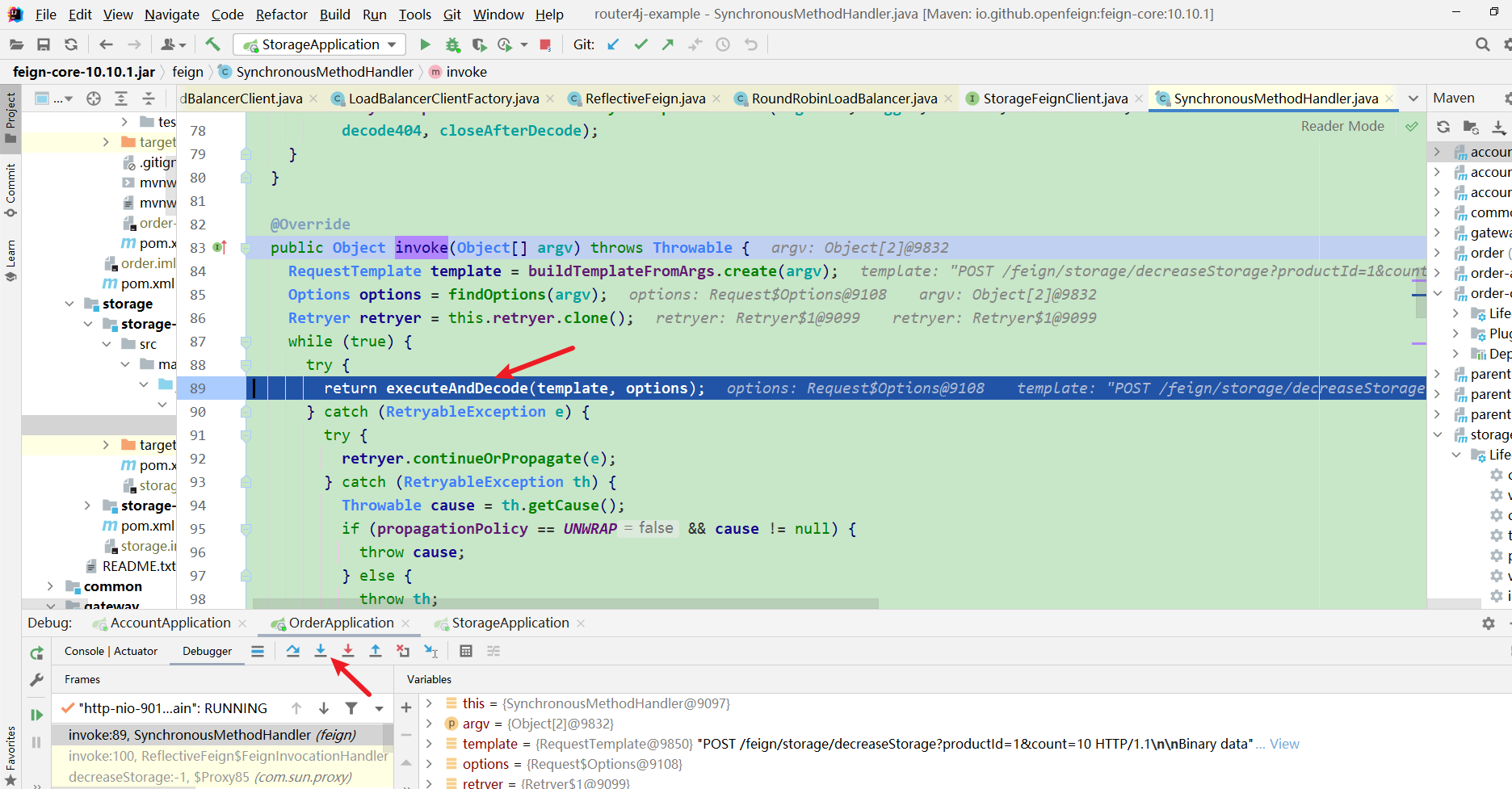Click the editor horizontal scrollbar

coord(565,602)
